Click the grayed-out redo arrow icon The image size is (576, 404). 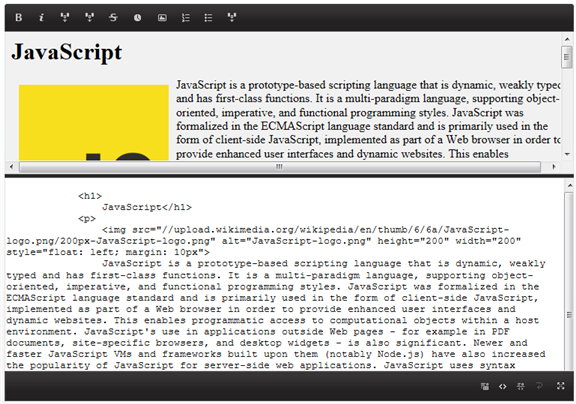[539, 386]
